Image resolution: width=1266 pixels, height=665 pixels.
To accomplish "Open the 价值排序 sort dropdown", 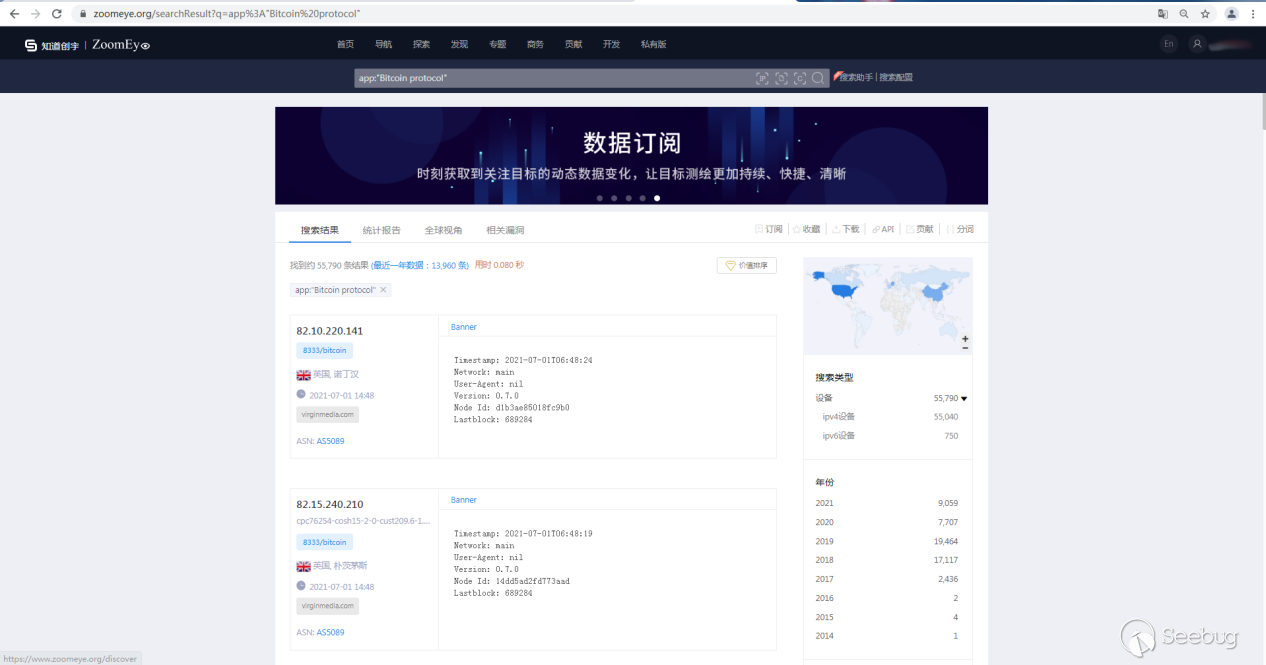I will tap(747, 265).
